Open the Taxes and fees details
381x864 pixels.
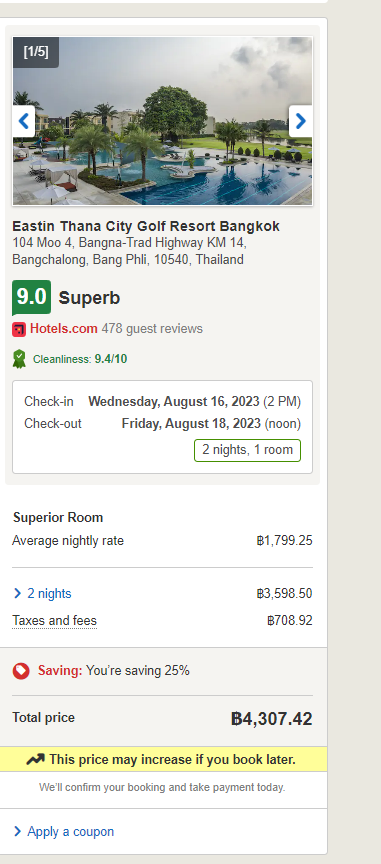pyautogui.click(x=55, y=621)
